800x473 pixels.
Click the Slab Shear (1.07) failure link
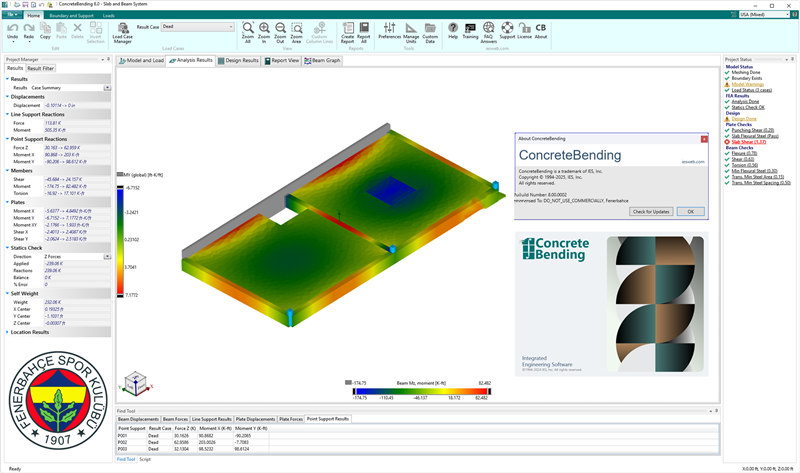click(748, 142)
